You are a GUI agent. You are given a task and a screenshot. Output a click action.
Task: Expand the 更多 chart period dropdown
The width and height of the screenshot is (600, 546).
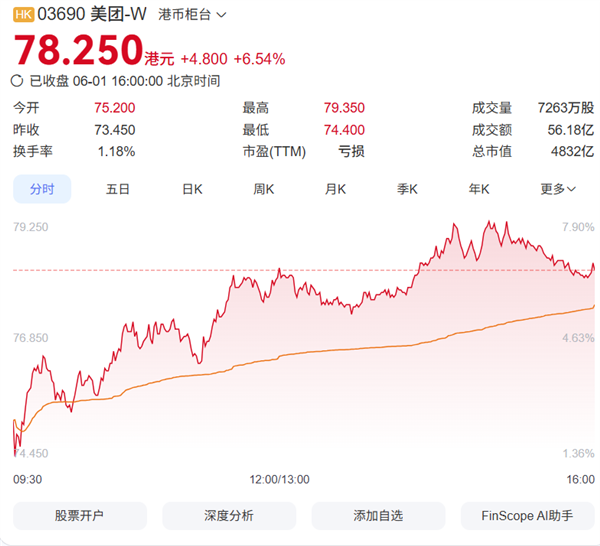(558, 189)
